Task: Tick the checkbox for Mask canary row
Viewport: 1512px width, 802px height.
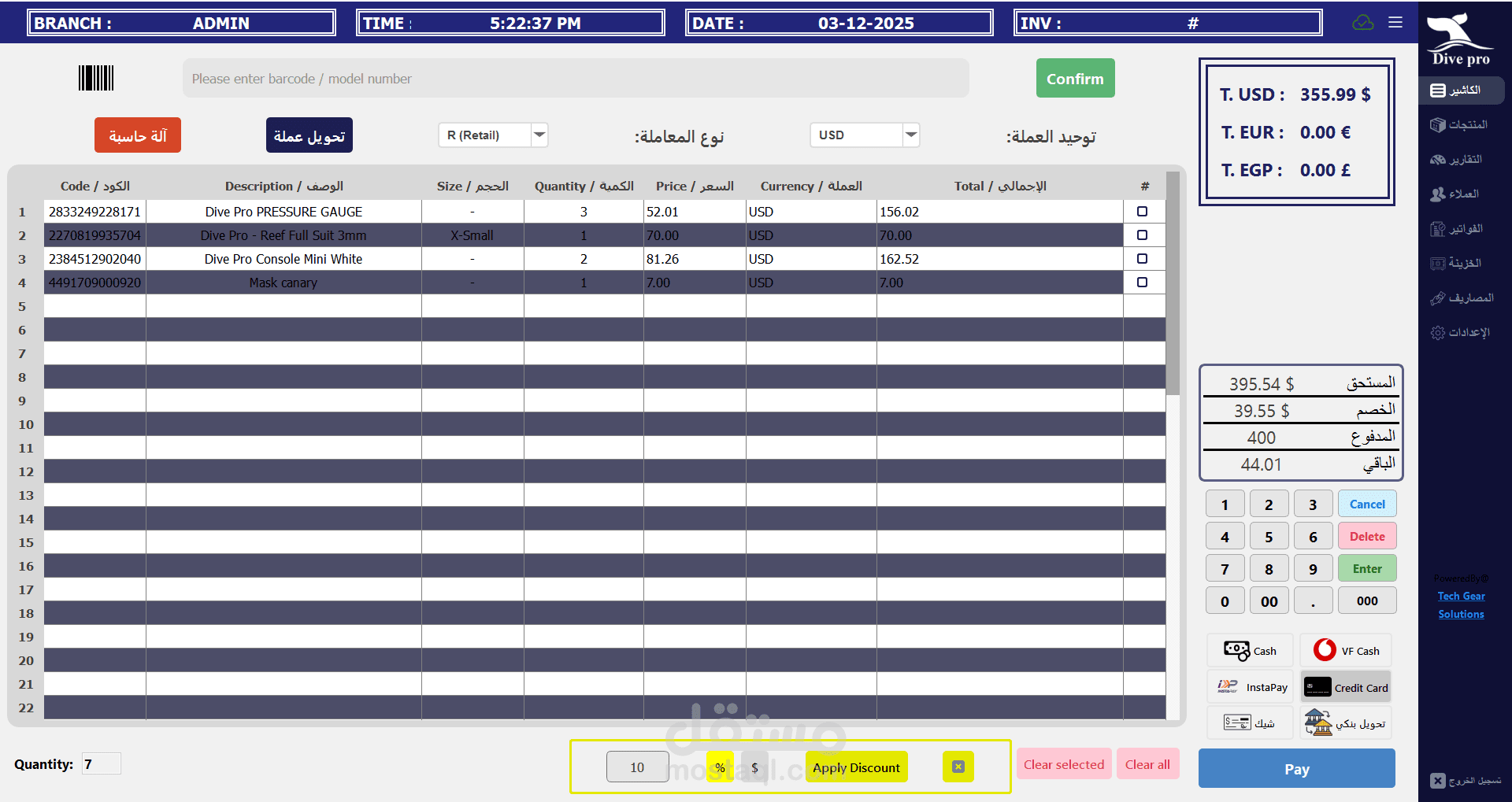Action: click(1142, 283)
